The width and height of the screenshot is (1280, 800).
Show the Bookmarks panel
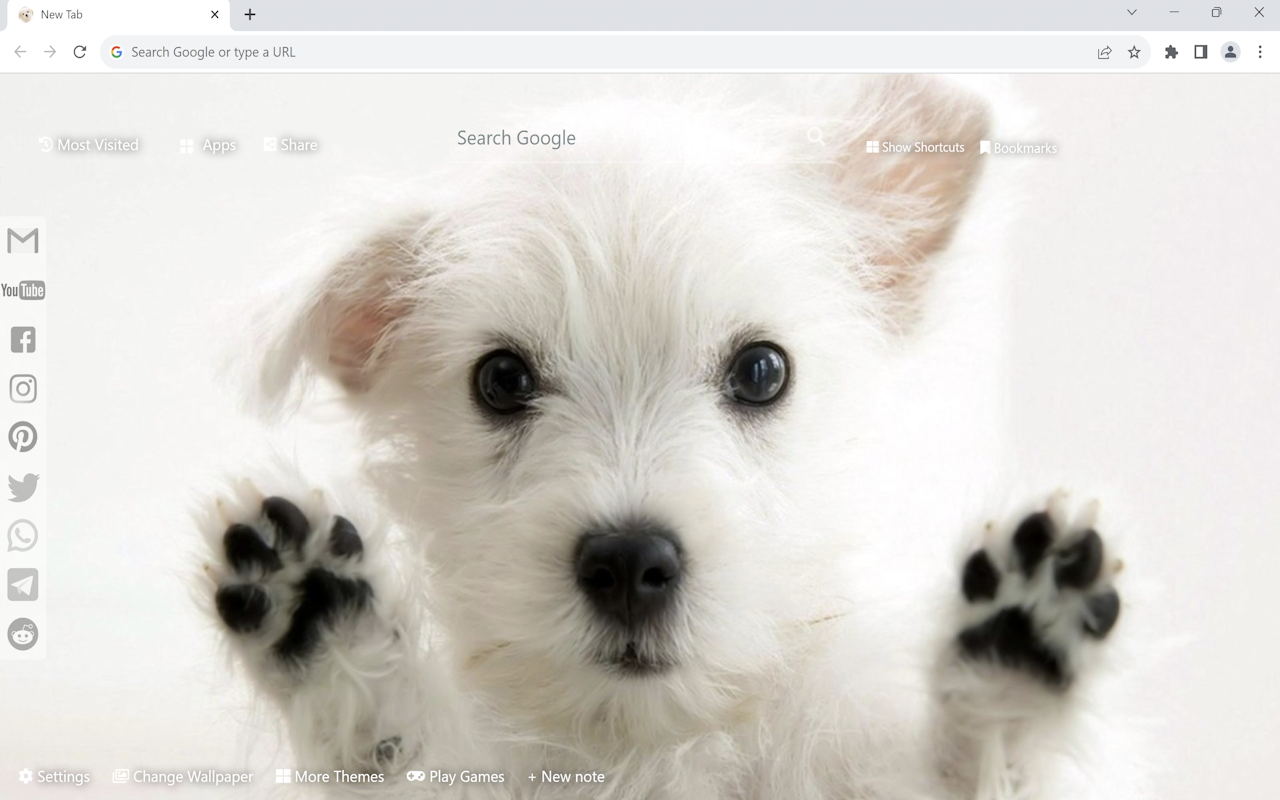tap(1019, 147)
